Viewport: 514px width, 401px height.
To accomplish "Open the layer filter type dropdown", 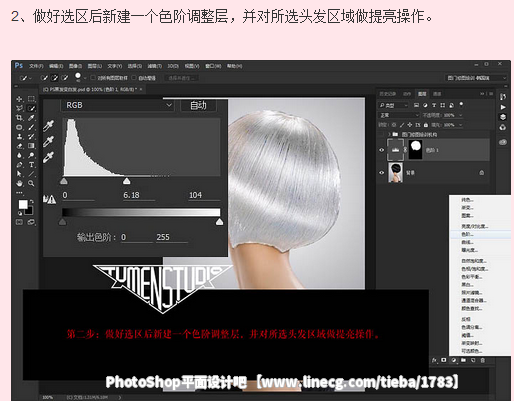I will 393,105.
